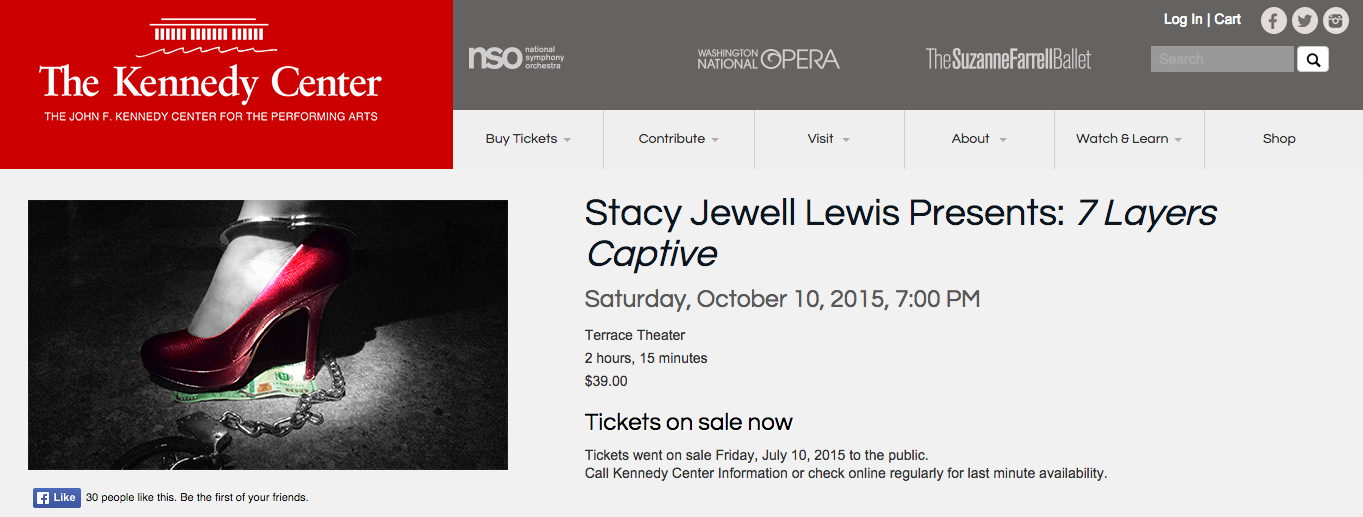The height and width of the screenshot is (517, 1363).
Task: Open the Kennedy Center Facebook page icon
Action: (x=1273, y=20)
